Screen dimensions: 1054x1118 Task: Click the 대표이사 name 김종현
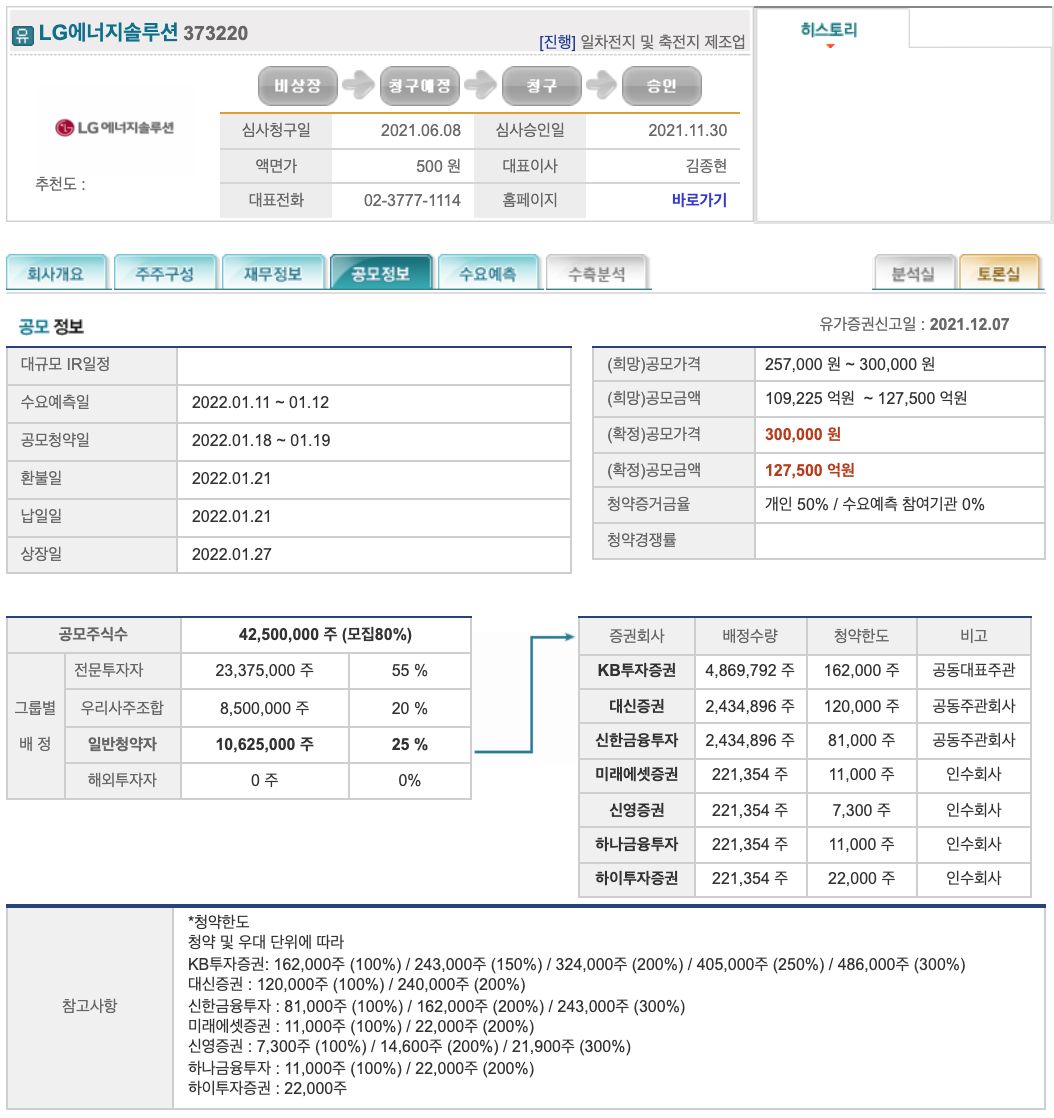point(706,166)
